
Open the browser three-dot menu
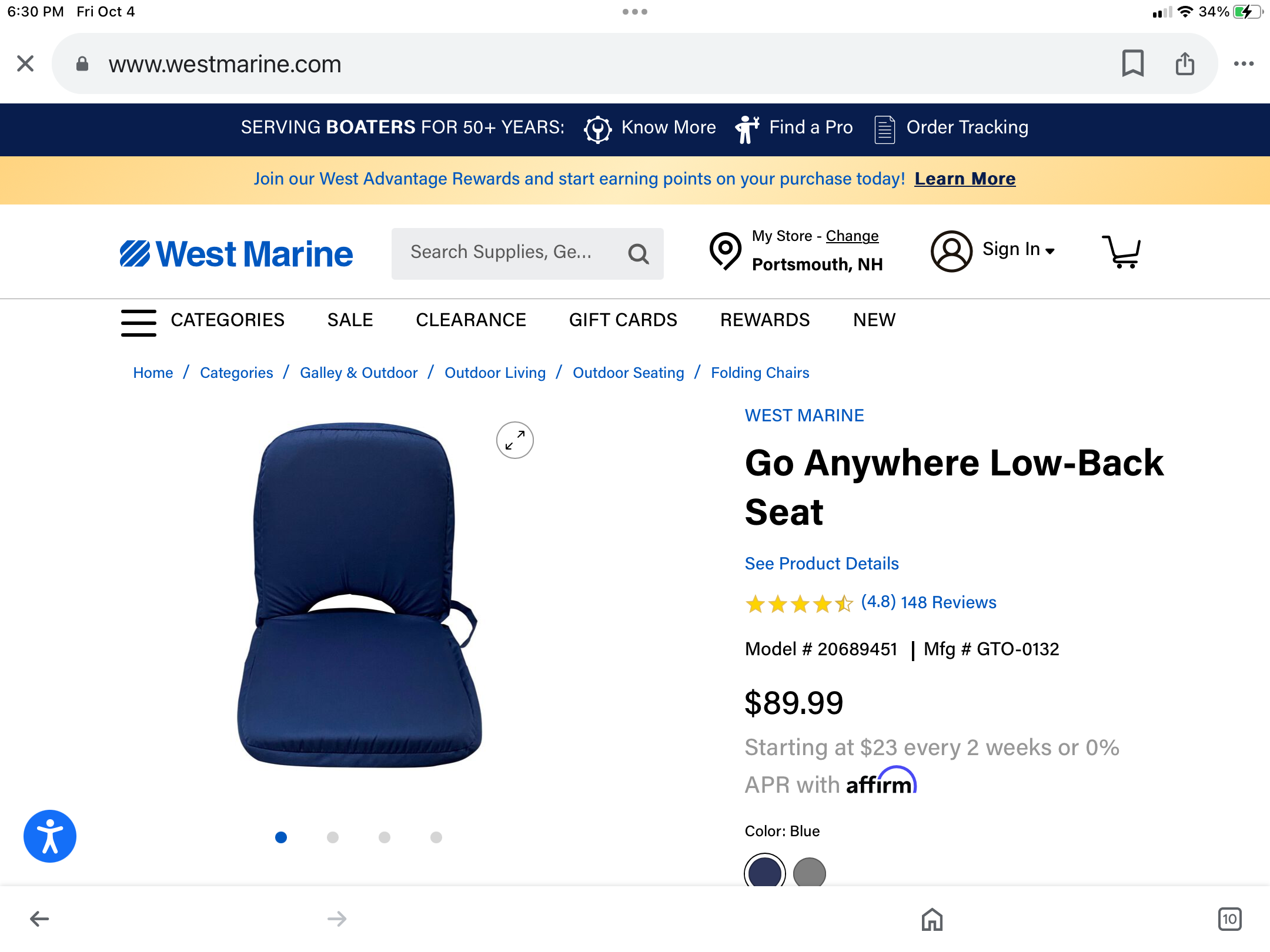1244,63
